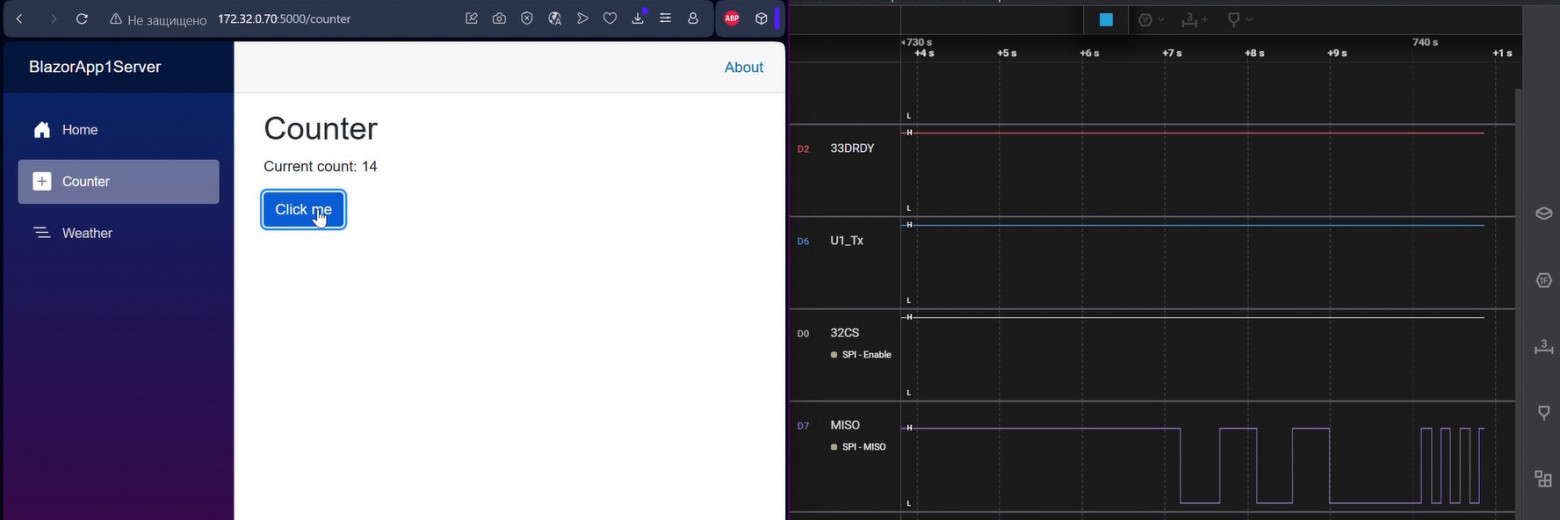
Task: Click the 'SPI - MISO' analyzer tag
Action: [x=858, y=447]
